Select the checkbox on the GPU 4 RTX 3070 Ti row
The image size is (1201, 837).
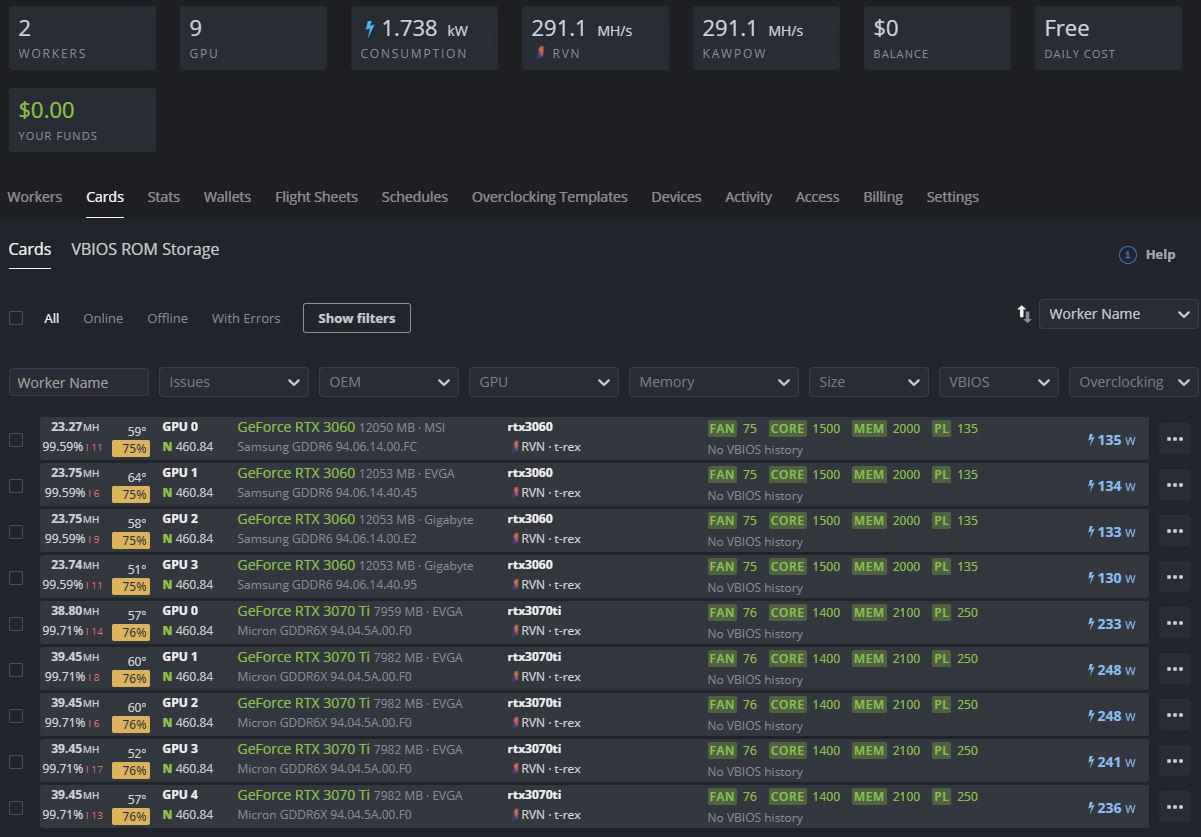16,807
